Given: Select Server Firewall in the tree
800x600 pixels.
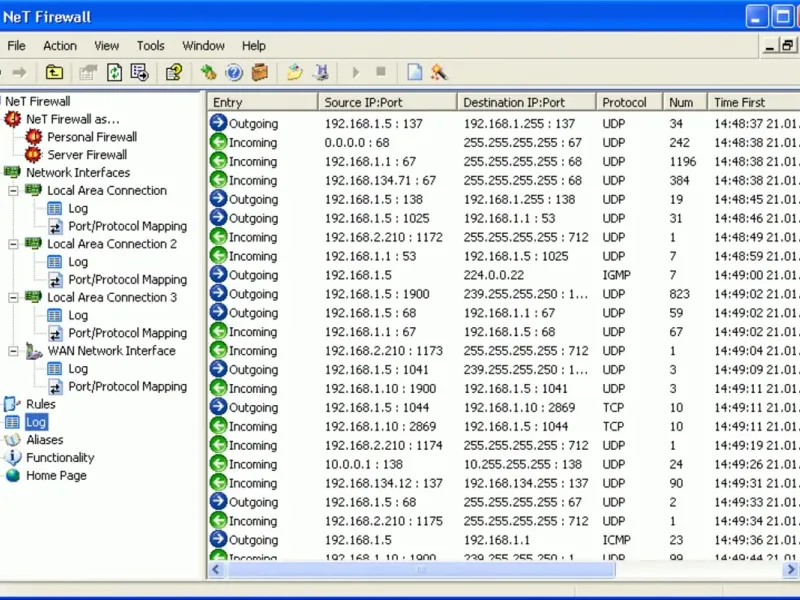Looking at the screenshot, I should click(87, 155).
